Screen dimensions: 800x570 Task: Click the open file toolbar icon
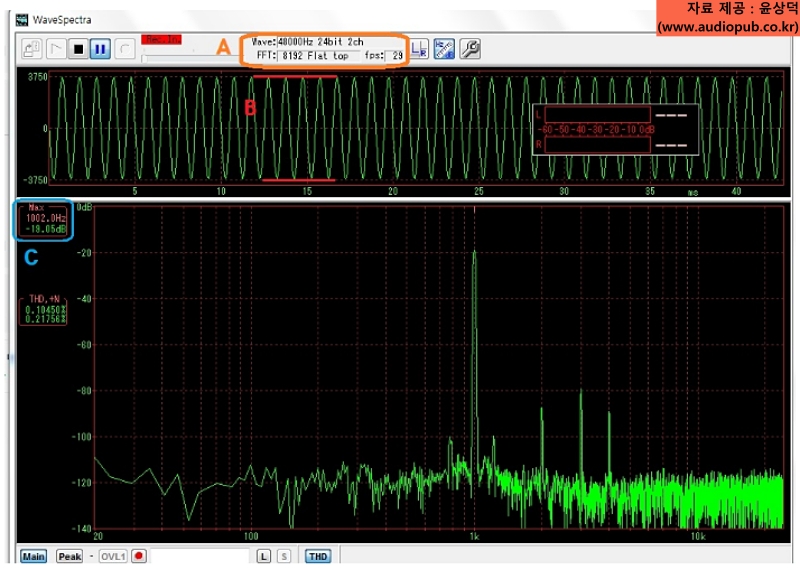click(x=32, y=49)
